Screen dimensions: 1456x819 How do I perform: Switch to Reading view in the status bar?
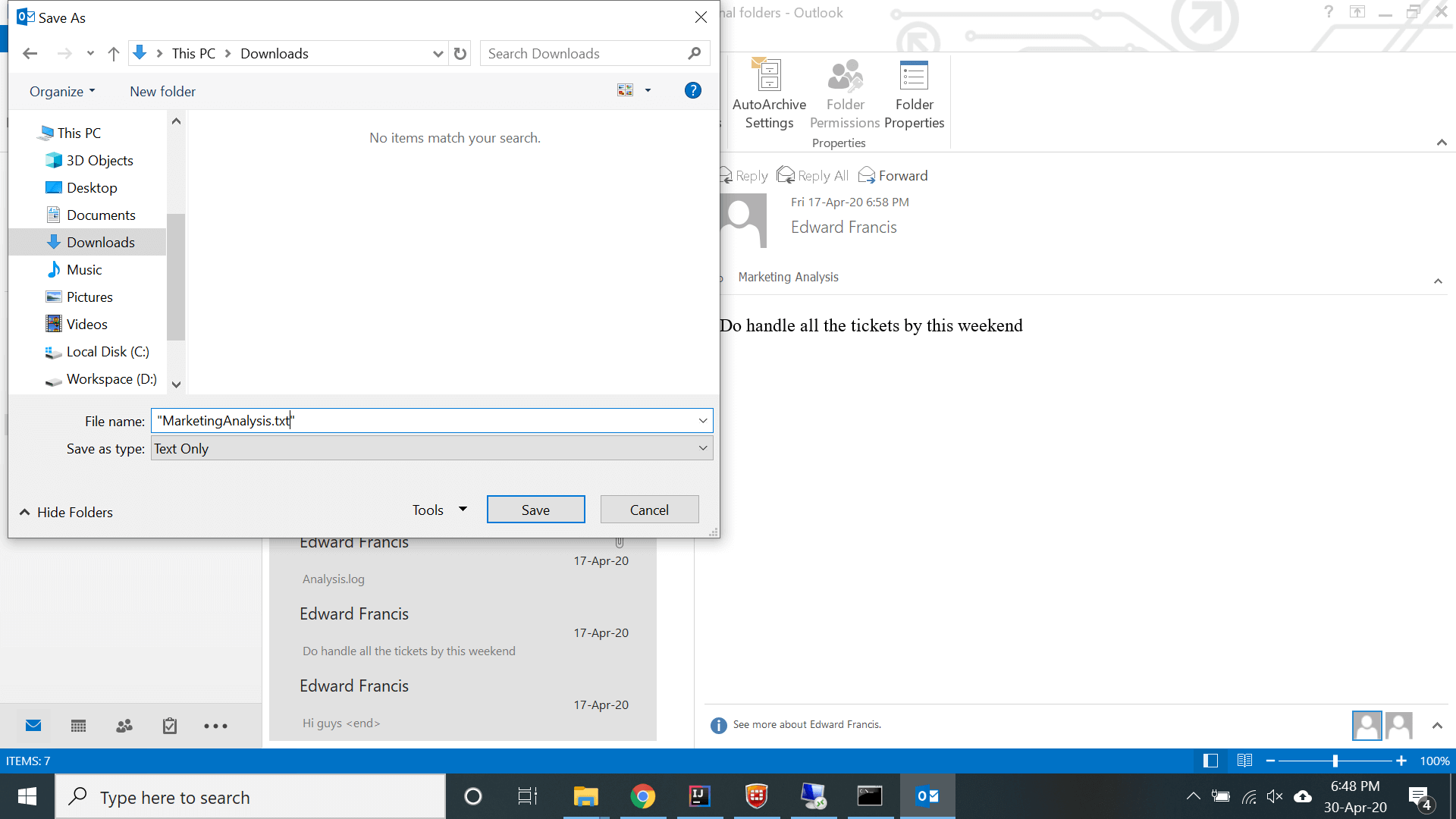point(1244,761)
